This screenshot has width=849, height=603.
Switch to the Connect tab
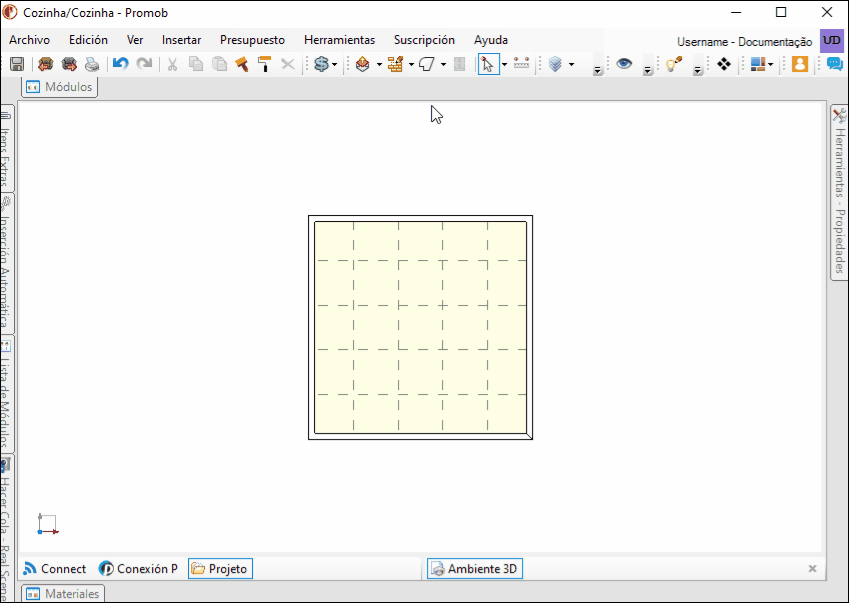tap(55, 569)
